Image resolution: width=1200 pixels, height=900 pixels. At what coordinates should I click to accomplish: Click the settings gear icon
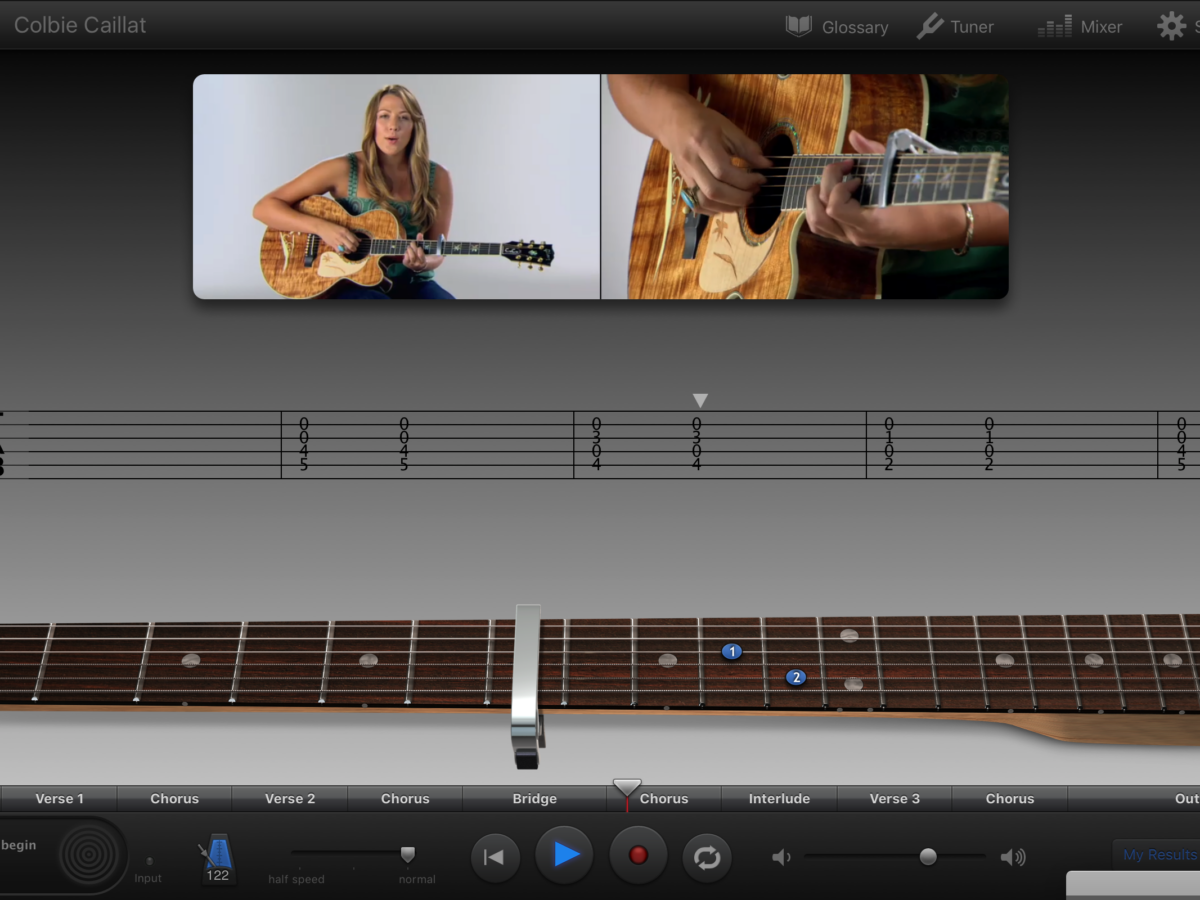click(x=1171, y=26)
